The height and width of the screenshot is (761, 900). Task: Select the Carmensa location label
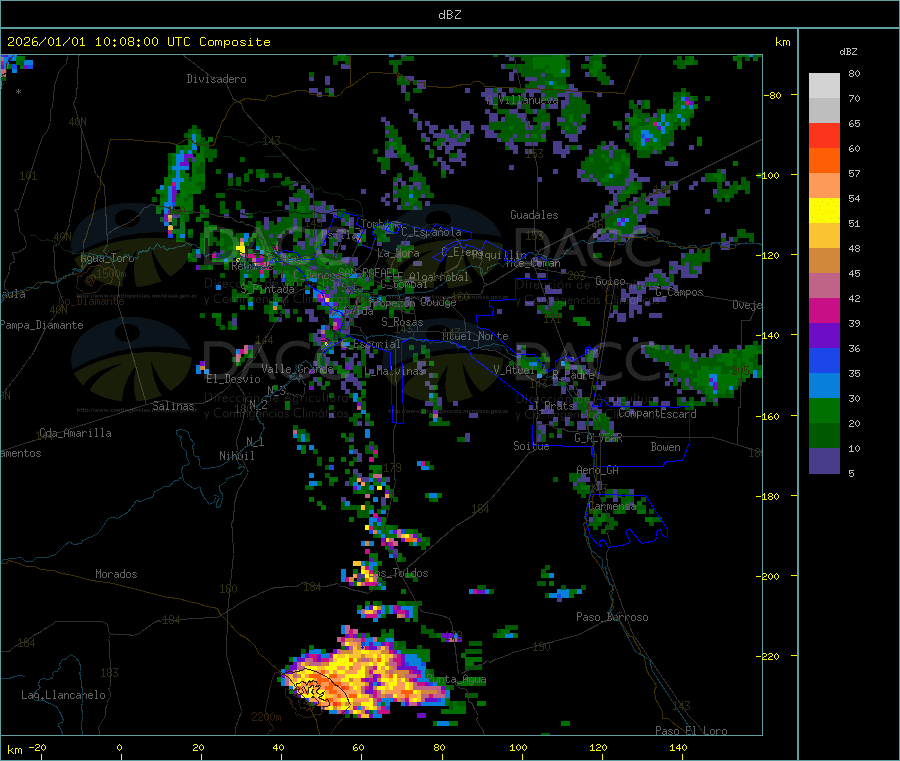(x=612, y=506)
